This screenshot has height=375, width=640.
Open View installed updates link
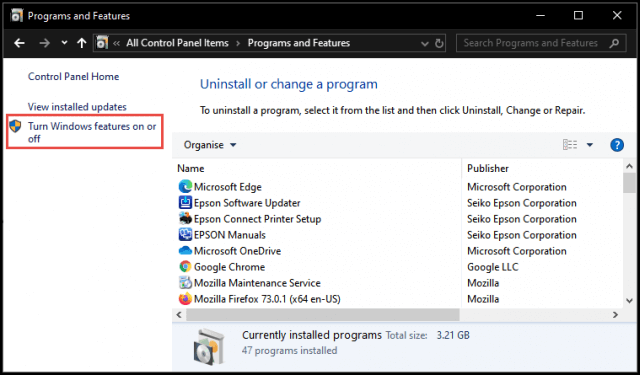click(77, 107)
